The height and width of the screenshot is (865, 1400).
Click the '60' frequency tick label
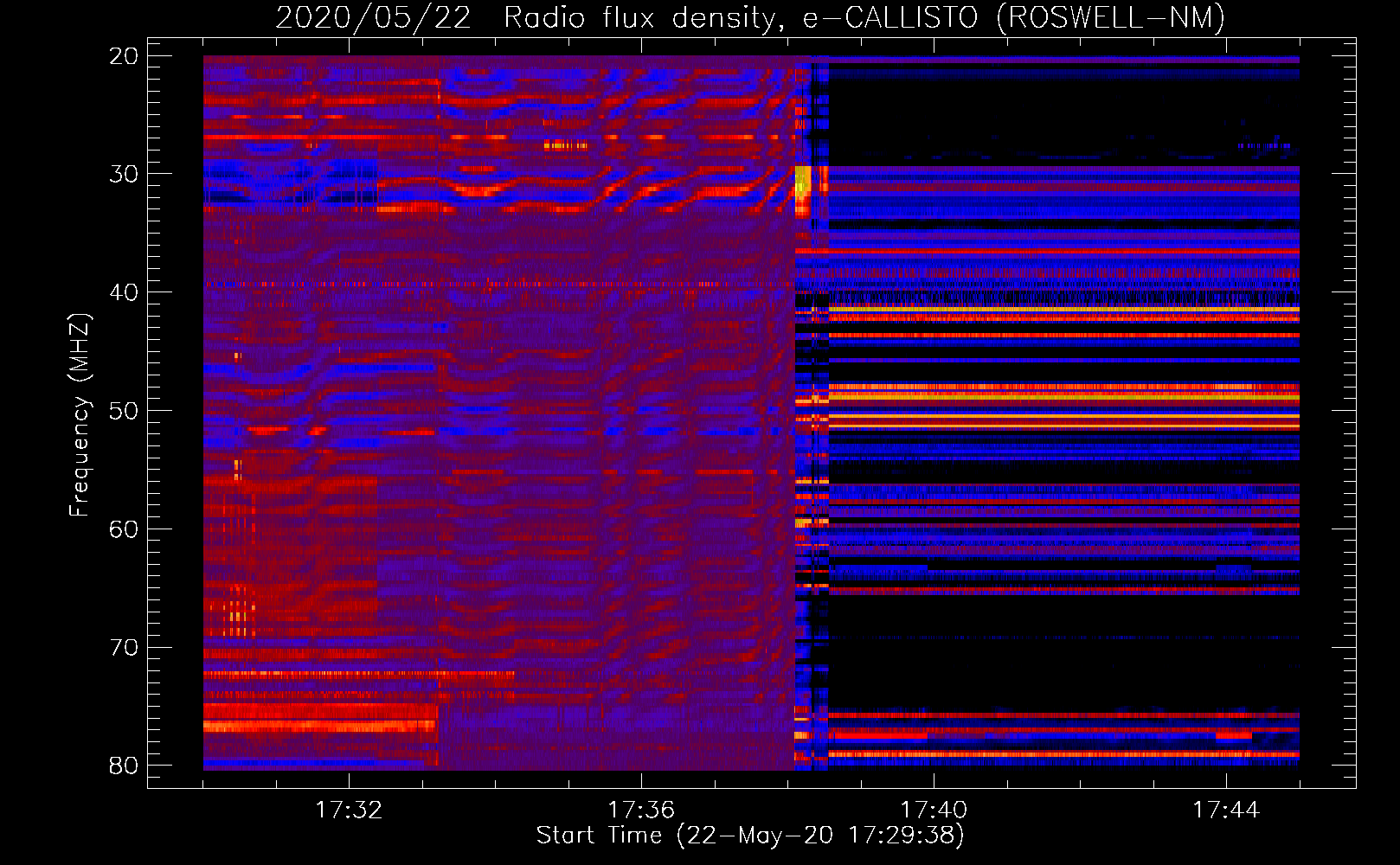pyautogui.click(x=124, y=529)
